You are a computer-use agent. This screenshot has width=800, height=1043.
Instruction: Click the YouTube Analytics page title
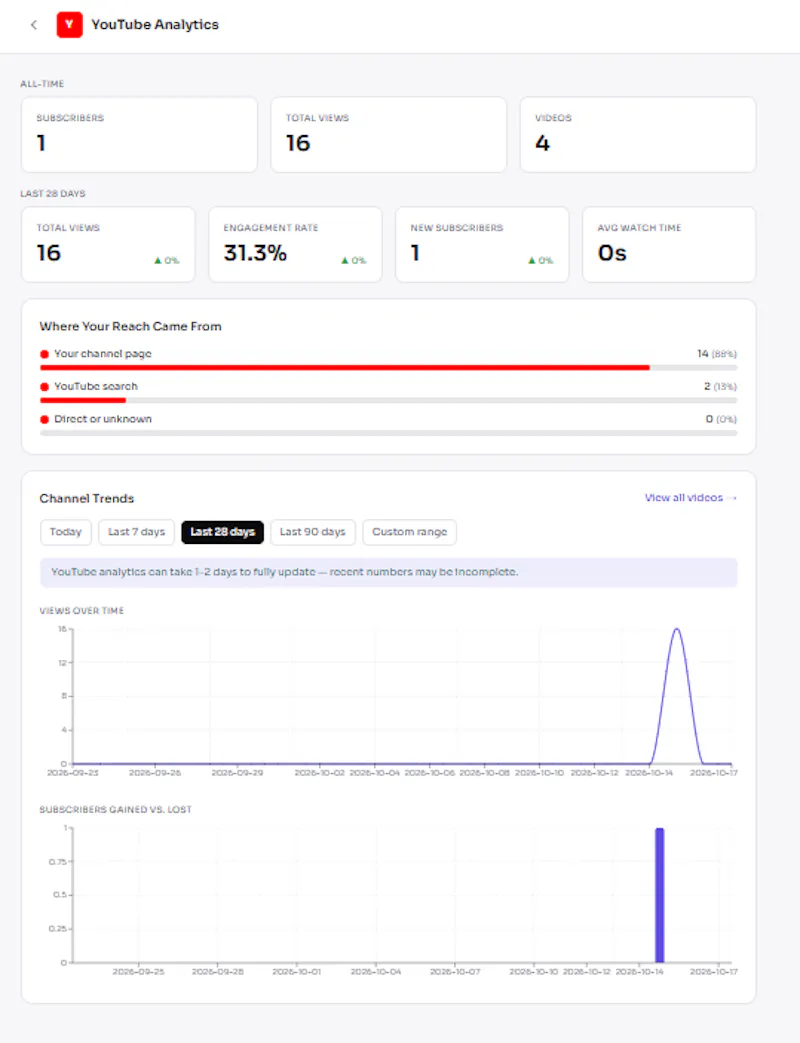click(x=155, y=25)
